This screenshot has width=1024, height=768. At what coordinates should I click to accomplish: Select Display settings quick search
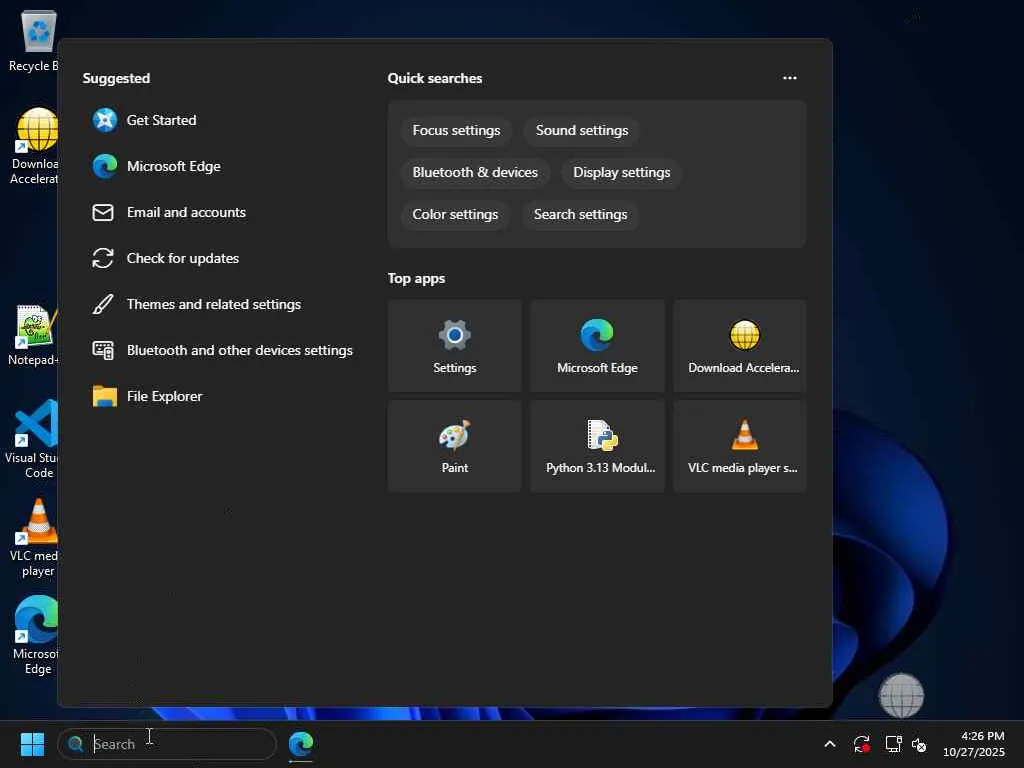tap(622, 172)
